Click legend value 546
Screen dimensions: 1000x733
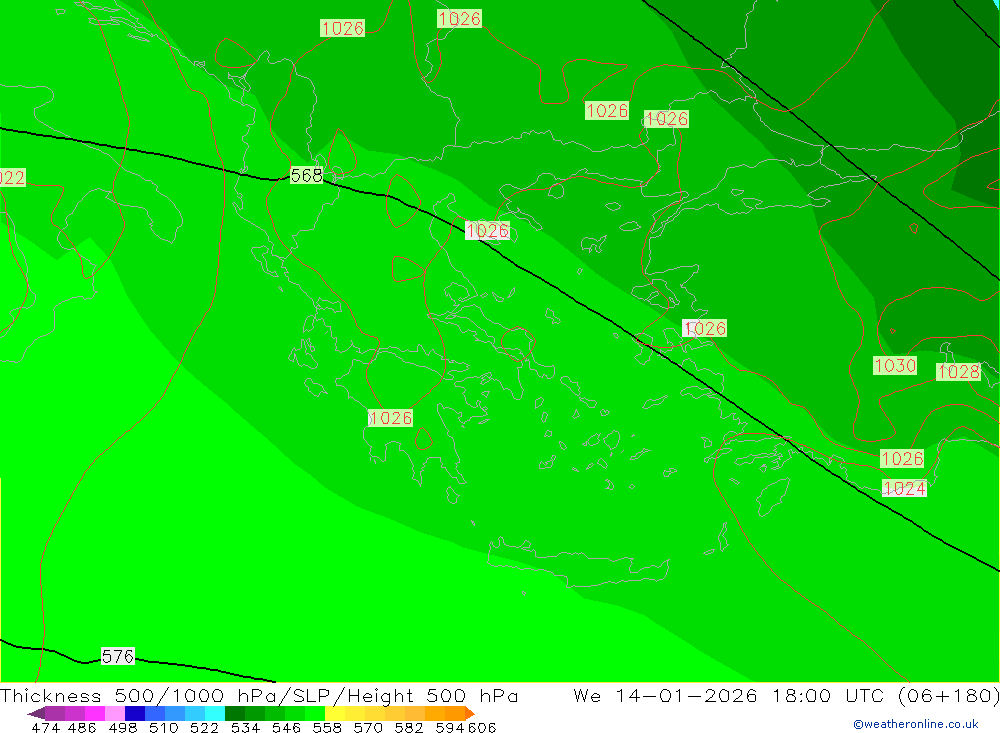coord(286,727)
